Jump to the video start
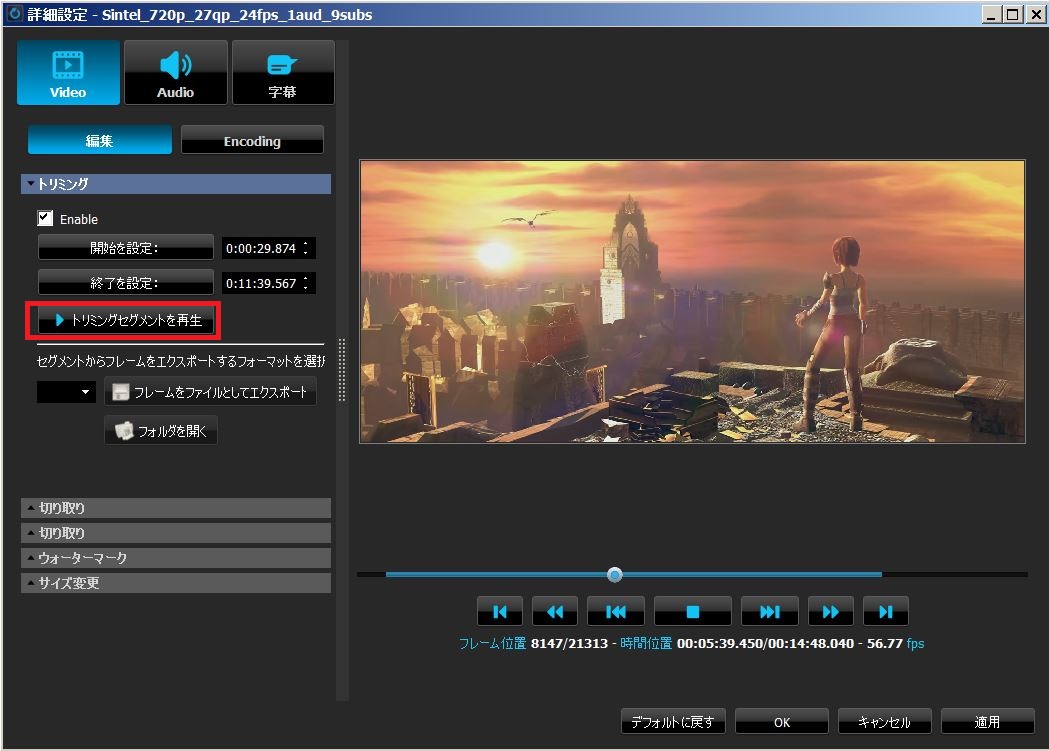 pyautogui.click(x=500, y=611)
